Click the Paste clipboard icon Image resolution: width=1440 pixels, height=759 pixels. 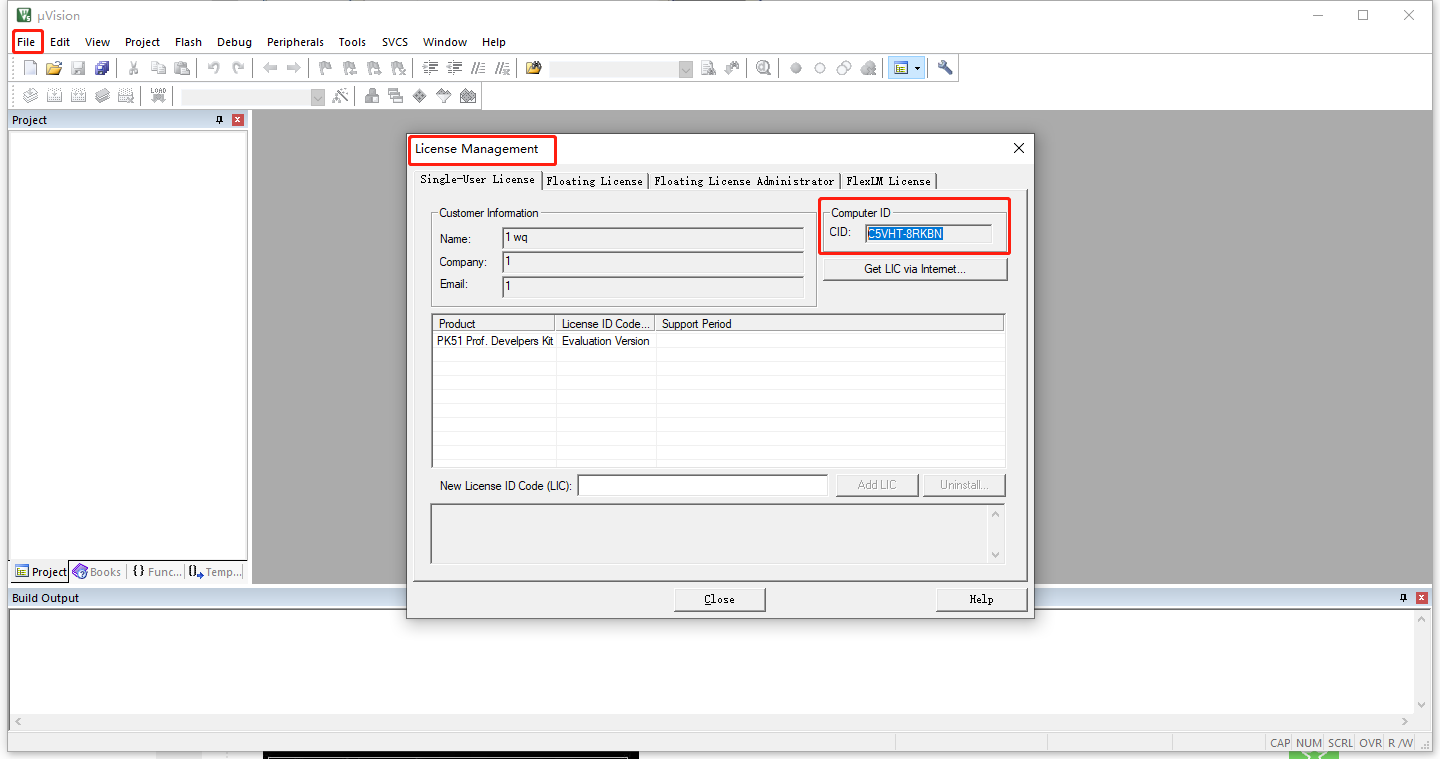coord(182,68)
